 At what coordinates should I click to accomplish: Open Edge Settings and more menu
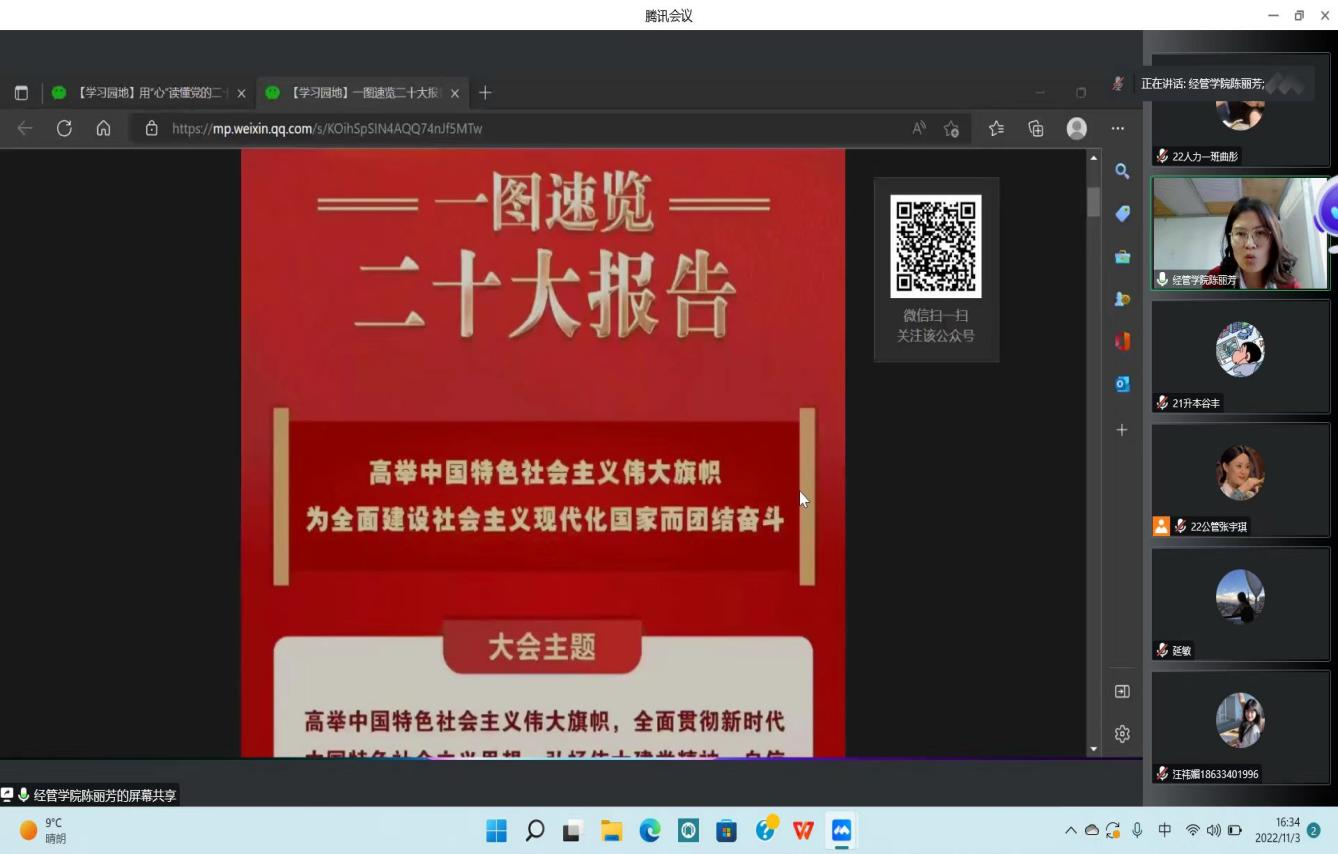(1117, 128)
